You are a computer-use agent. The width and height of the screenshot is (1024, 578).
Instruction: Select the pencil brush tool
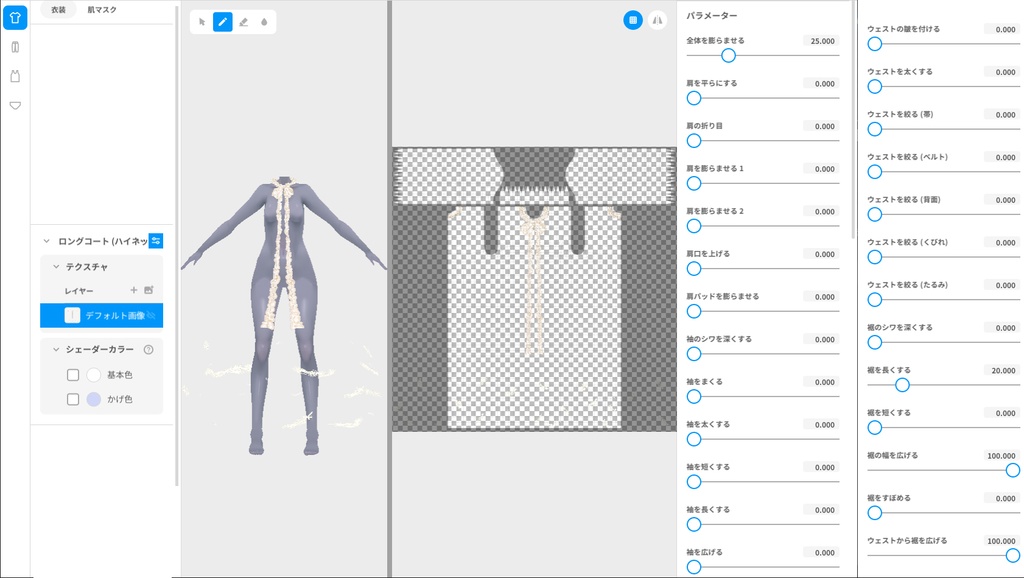223,22
